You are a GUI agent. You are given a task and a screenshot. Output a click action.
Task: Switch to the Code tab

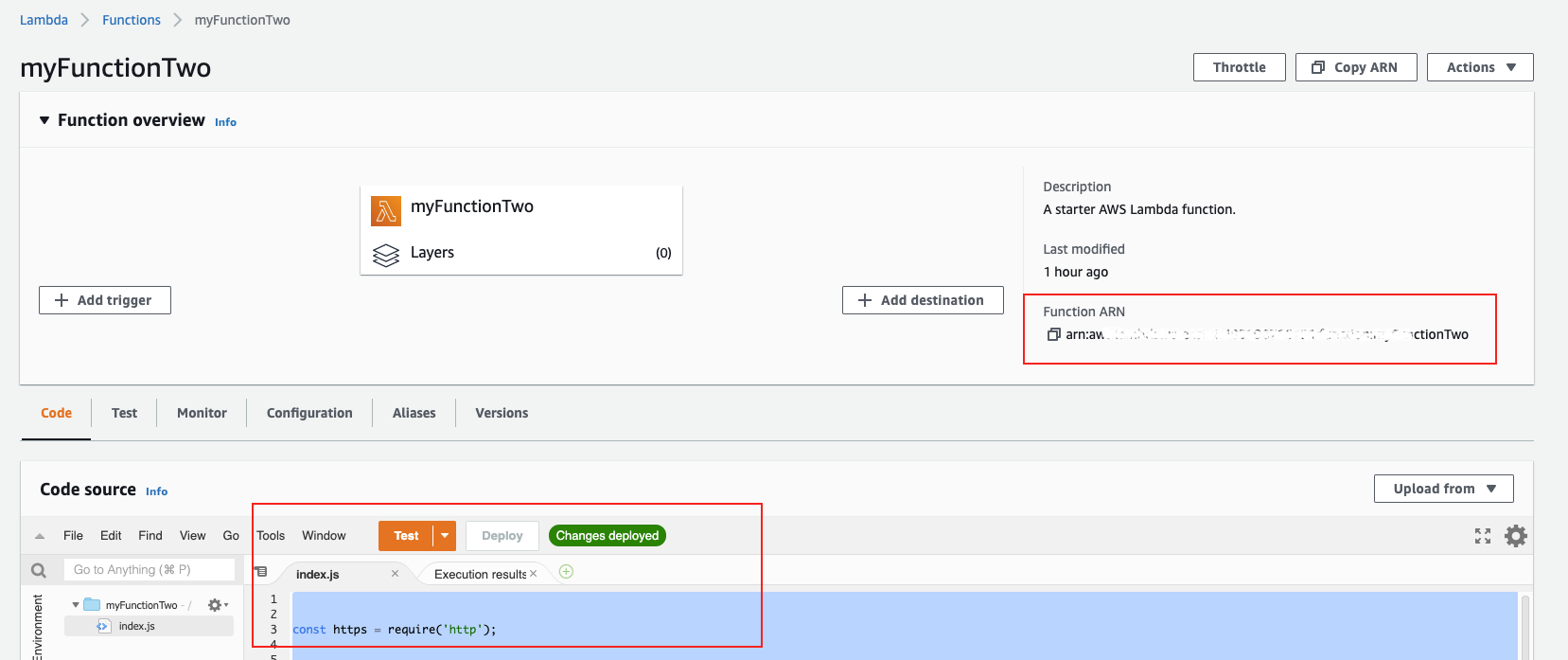tap(56, 413)
